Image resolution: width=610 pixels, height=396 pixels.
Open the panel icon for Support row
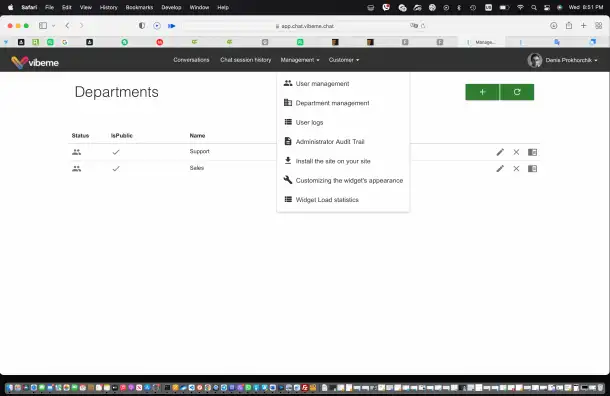tap(532, 152)
